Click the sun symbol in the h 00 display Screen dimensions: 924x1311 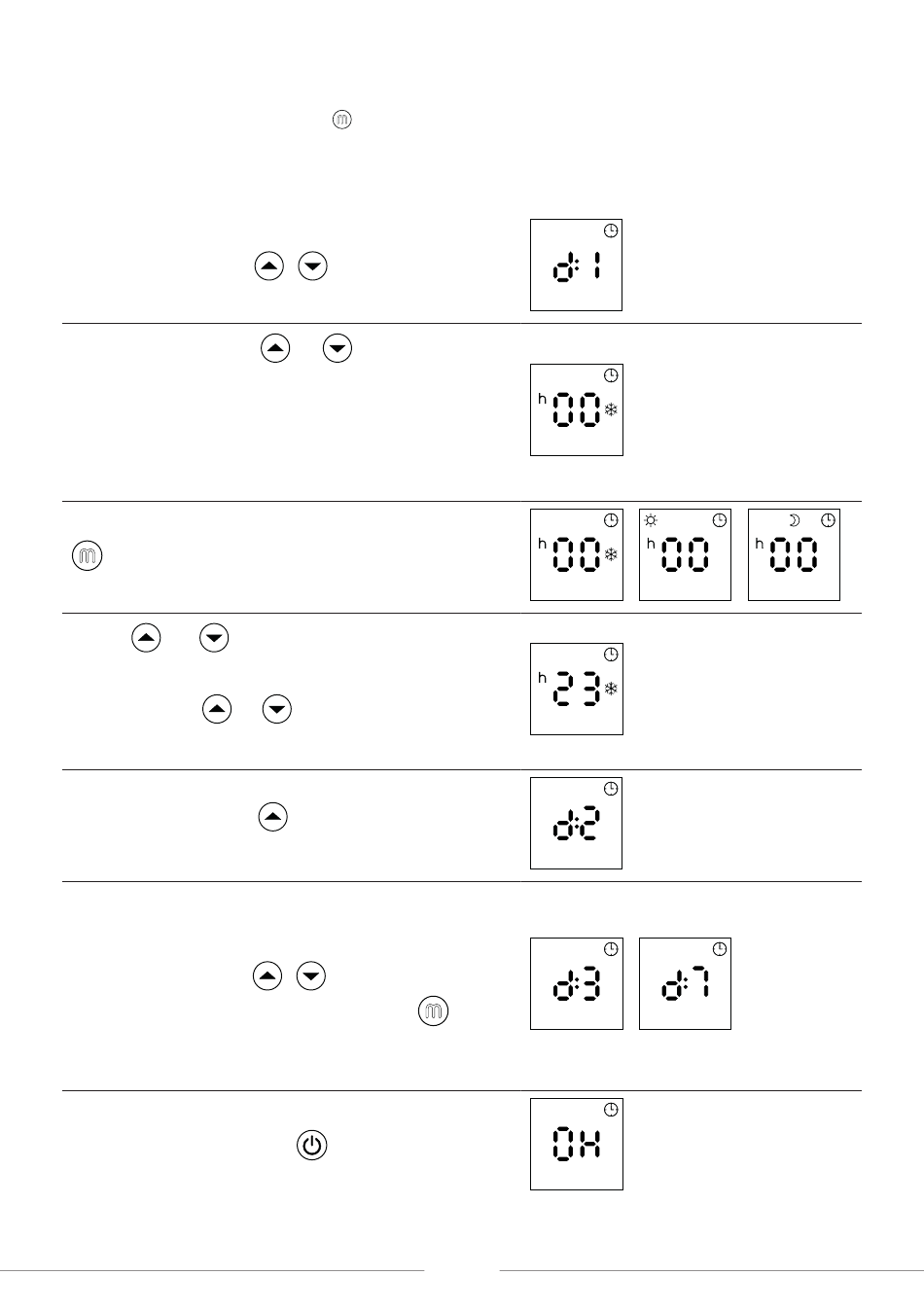tap(651, 520)
